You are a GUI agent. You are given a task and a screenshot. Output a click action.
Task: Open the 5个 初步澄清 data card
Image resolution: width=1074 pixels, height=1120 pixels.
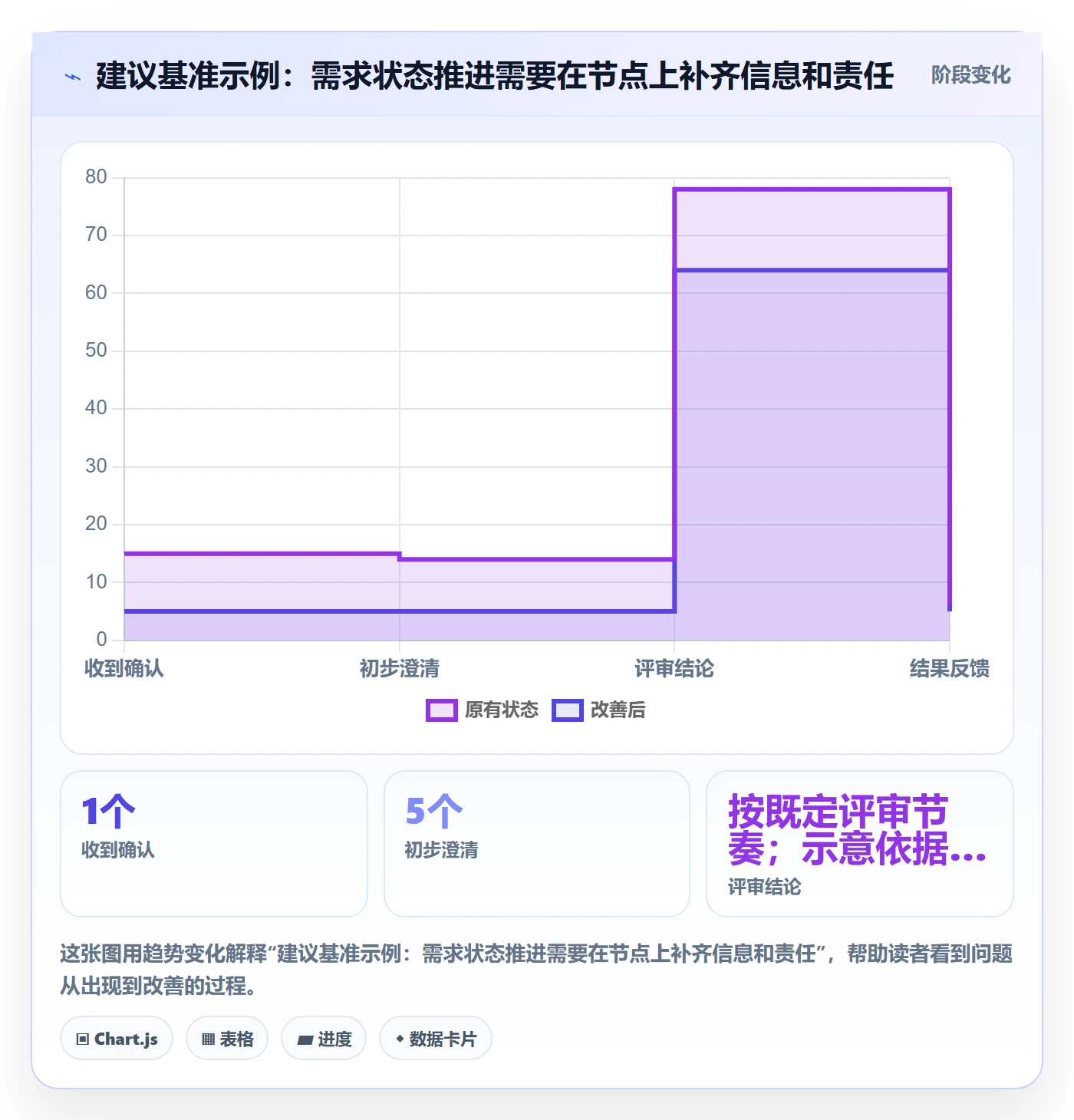point(537,844)
